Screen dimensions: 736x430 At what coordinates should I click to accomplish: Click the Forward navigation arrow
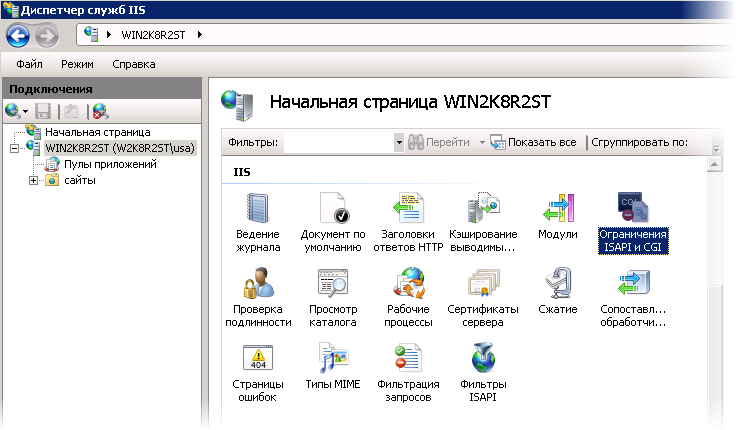pyautogui.click(x=47, y=35)
